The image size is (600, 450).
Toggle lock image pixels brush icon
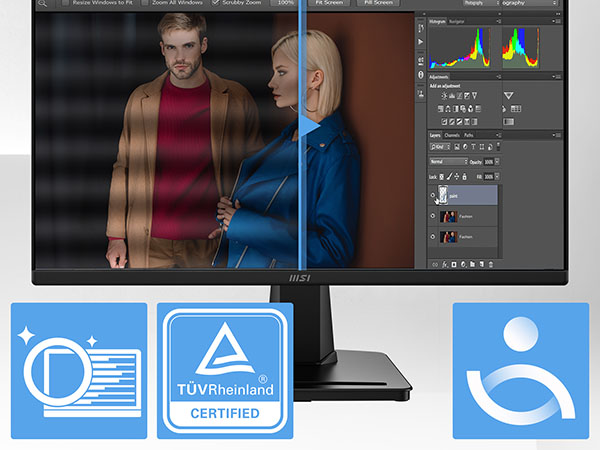[x=449, y=177]
